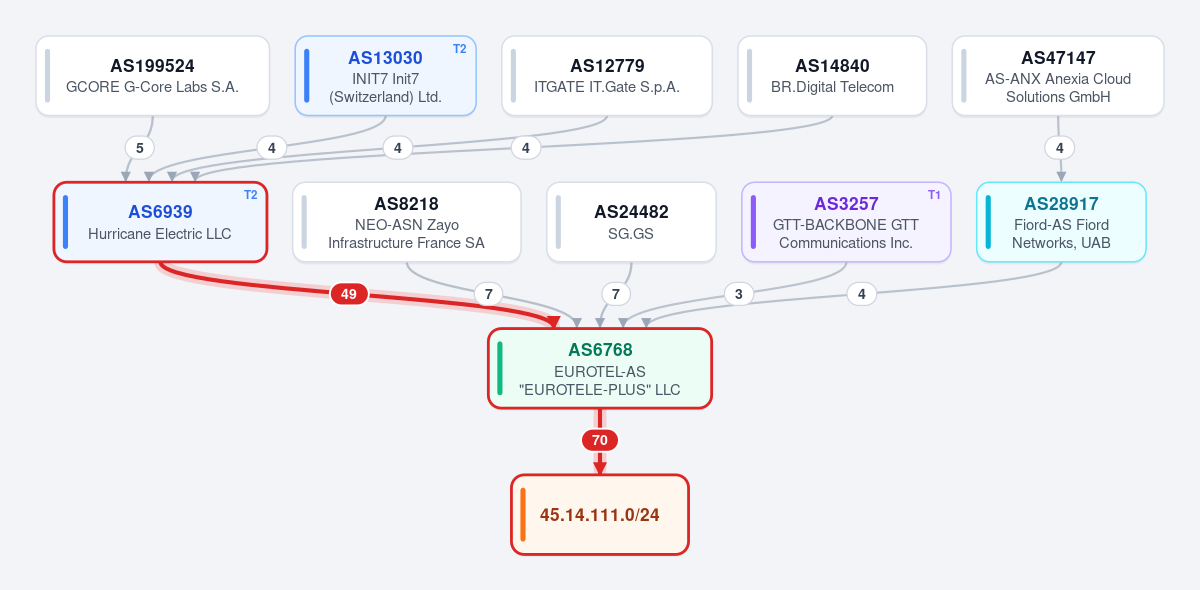Select the 45.14.111.0/24 prefix node
This screenshot has width=1200, height=590.
(600, 514)
